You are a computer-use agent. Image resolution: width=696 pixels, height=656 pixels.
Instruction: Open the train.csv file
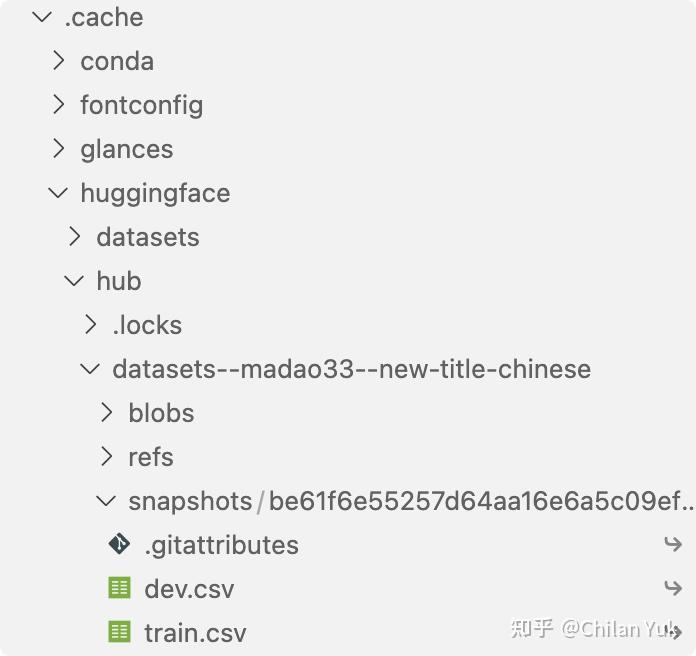tap(195, 633)
